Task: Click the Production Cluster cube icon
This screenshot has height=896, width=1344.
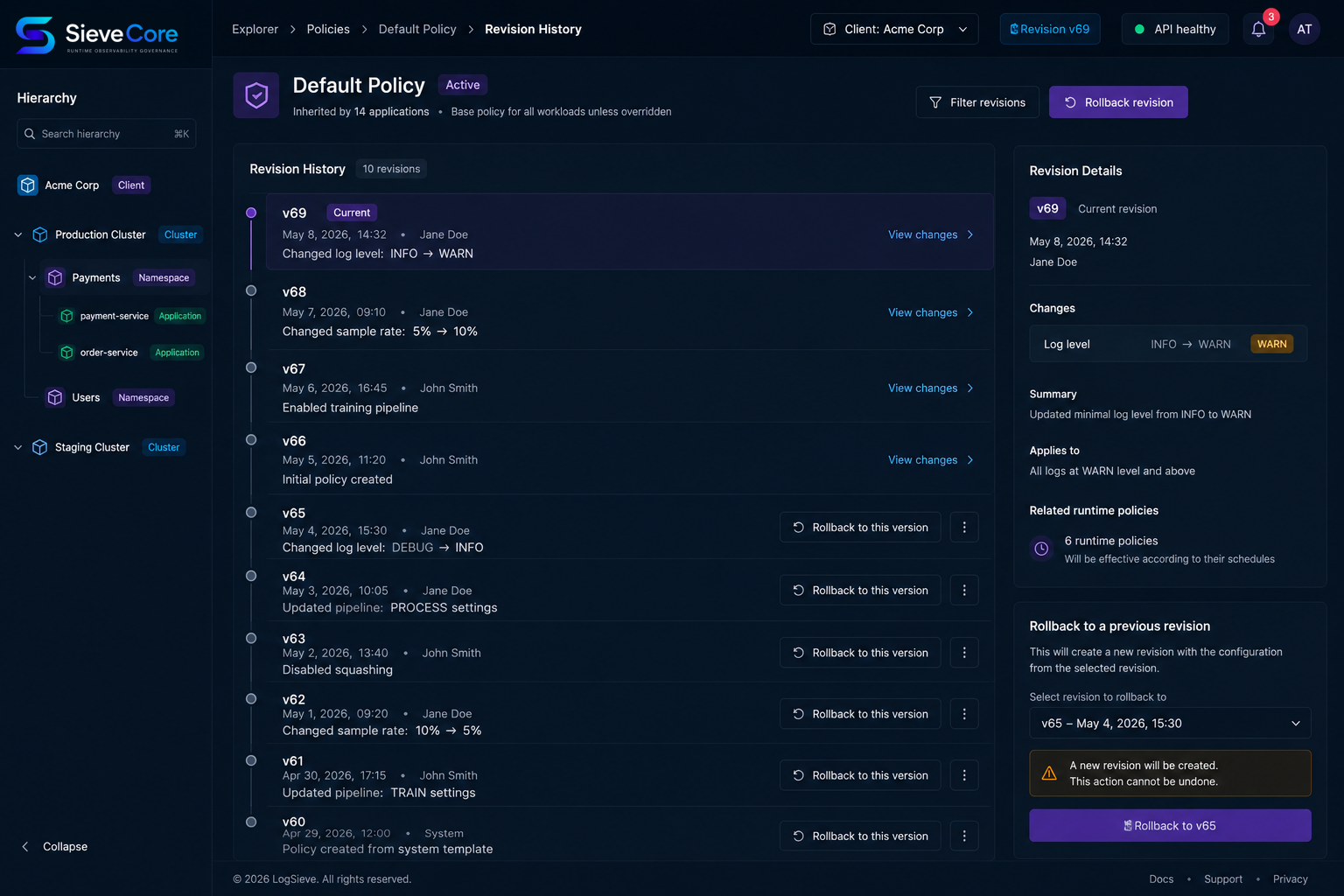Action: pyautogui.click(x=40, y=234)
